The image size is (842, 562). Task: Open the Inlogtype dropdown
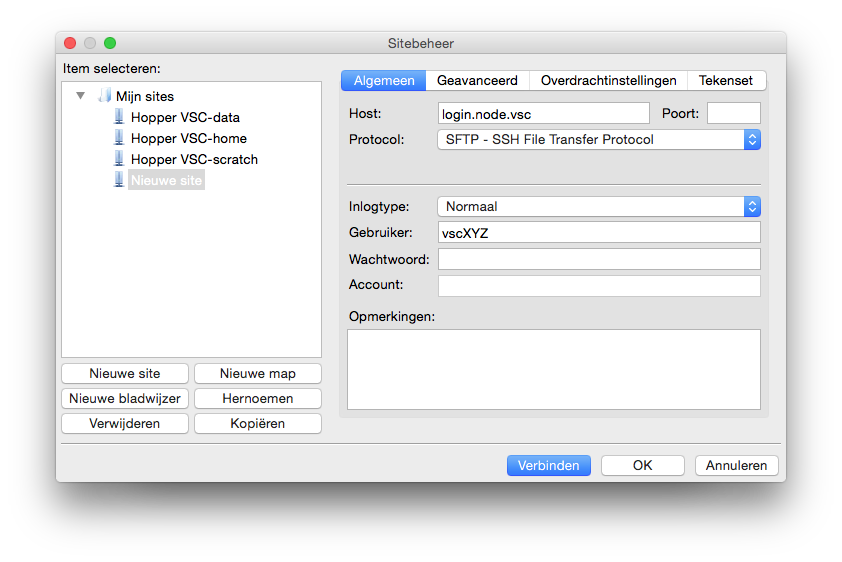pyautogui.click(x=599, y=207)
